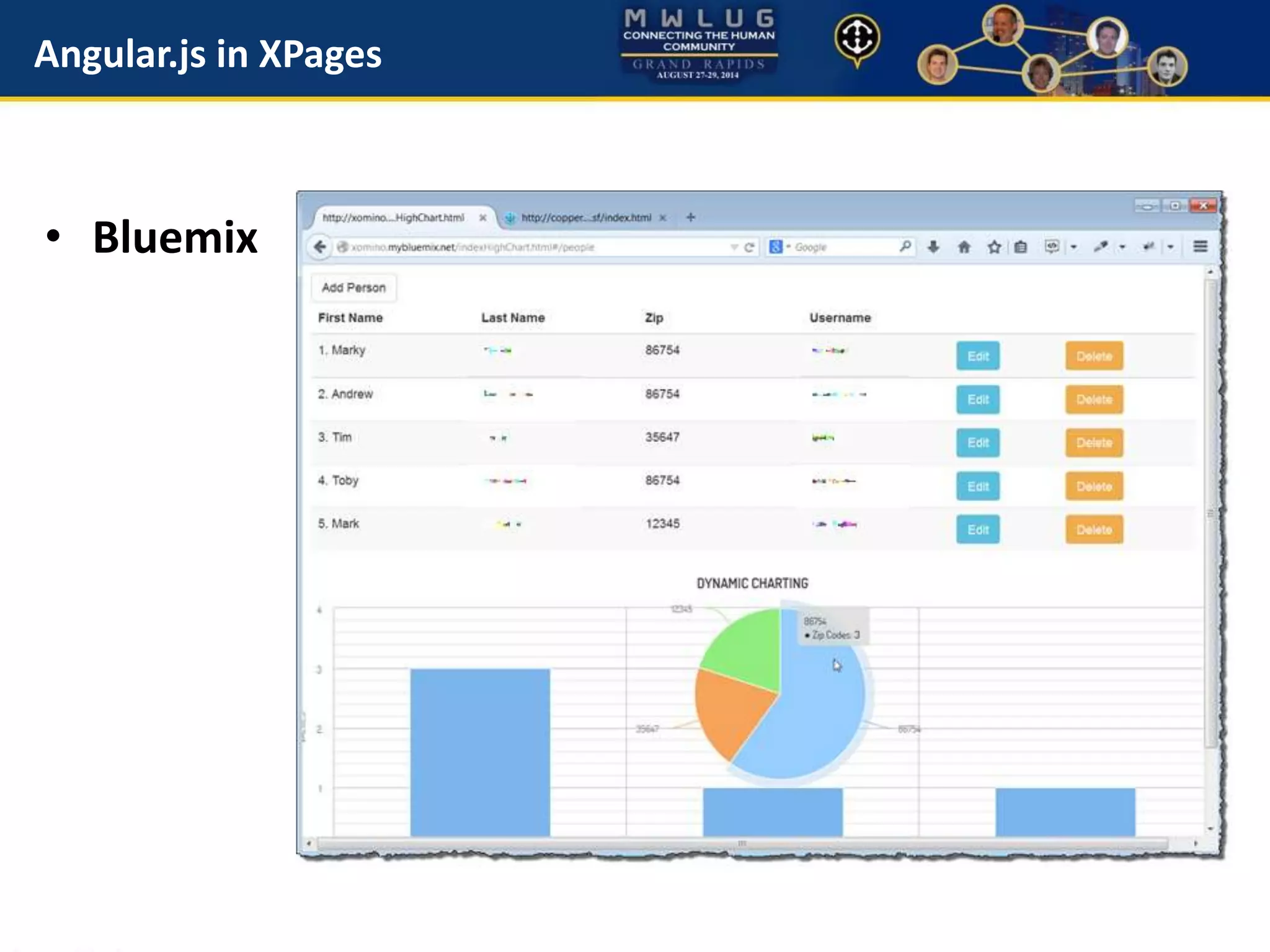This screenshot has width=1270, height=952.
Task: Click the Username column header
Action: coord(840,318)
